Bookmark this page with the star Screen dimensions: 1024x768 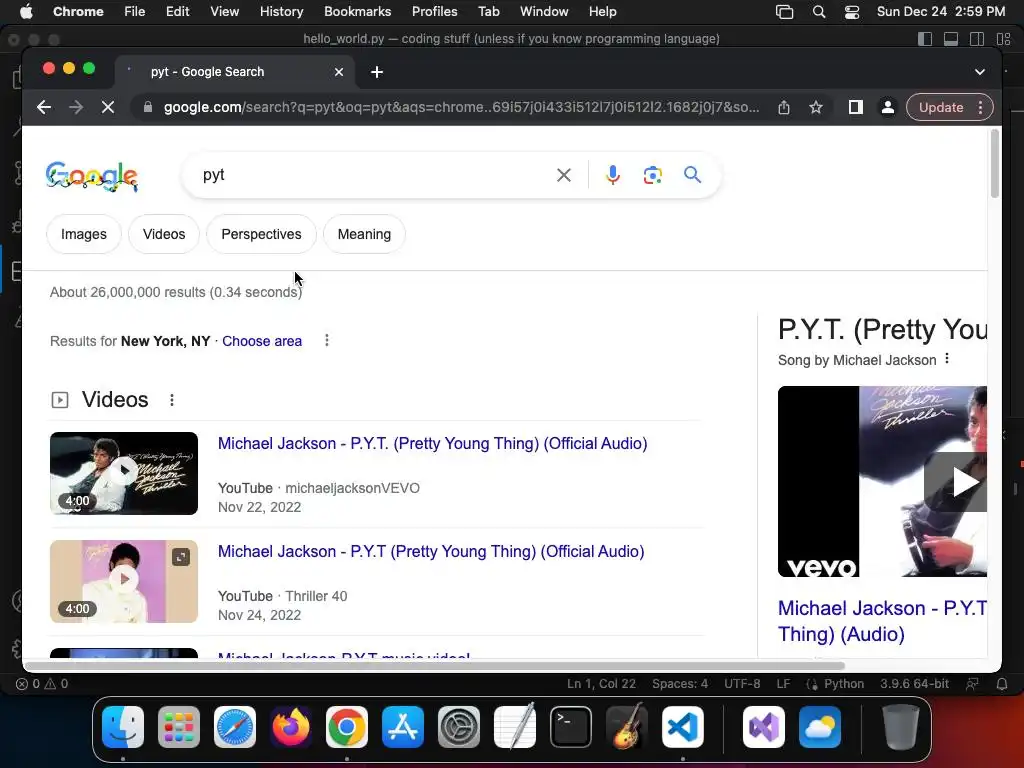coord(816,107)
